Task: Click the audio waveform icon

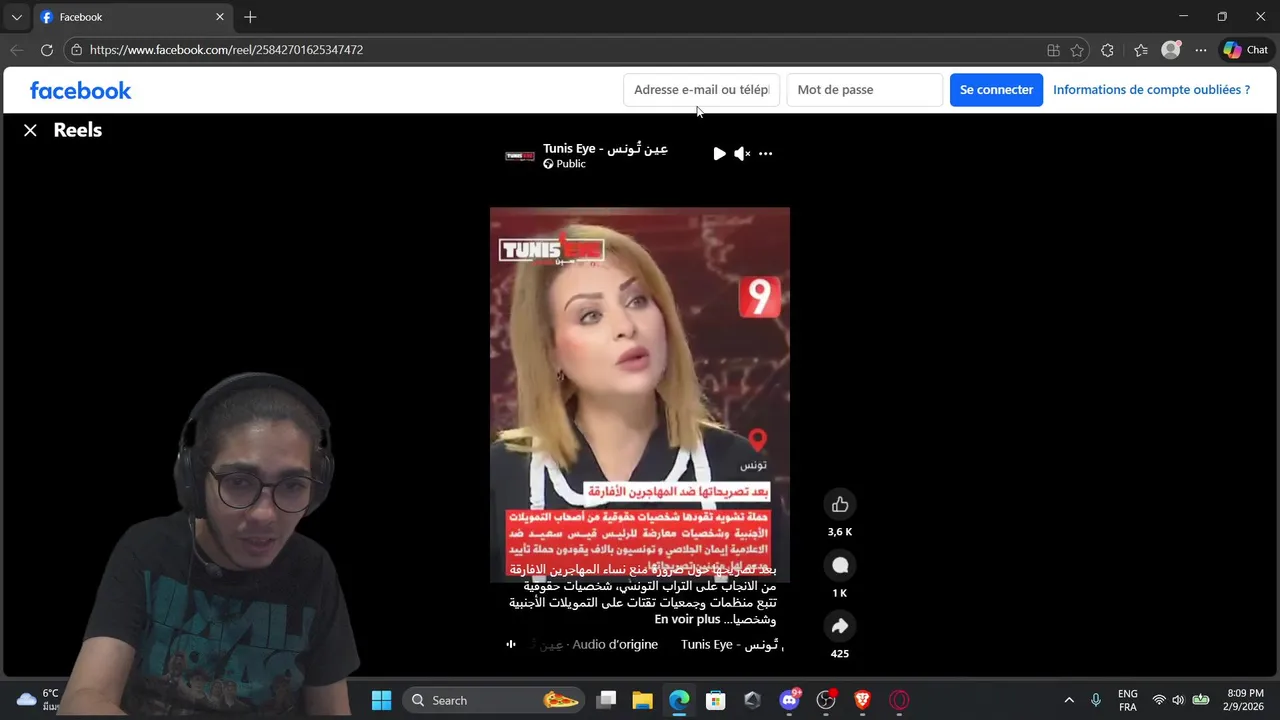Action: pos(511,645)
